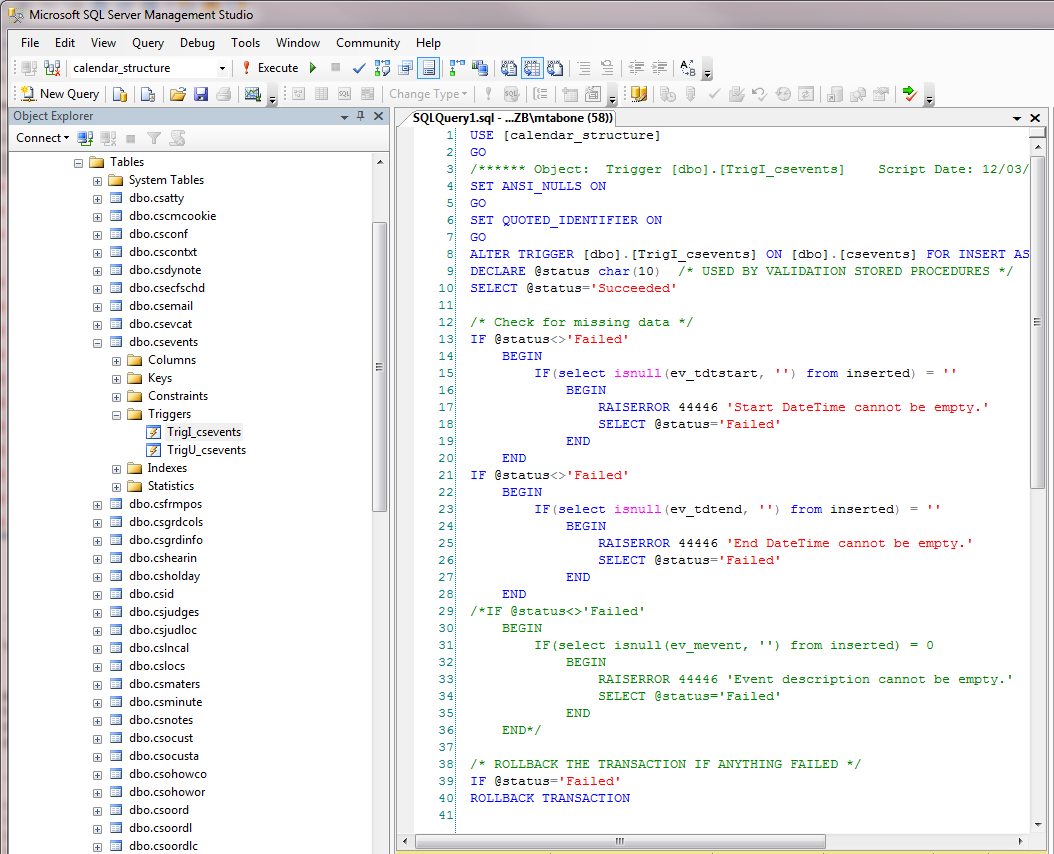This screenshot has height=854, width=1054.
Task: Toggle Include Actual Execution Plan
Action: [x=457, y=68]
